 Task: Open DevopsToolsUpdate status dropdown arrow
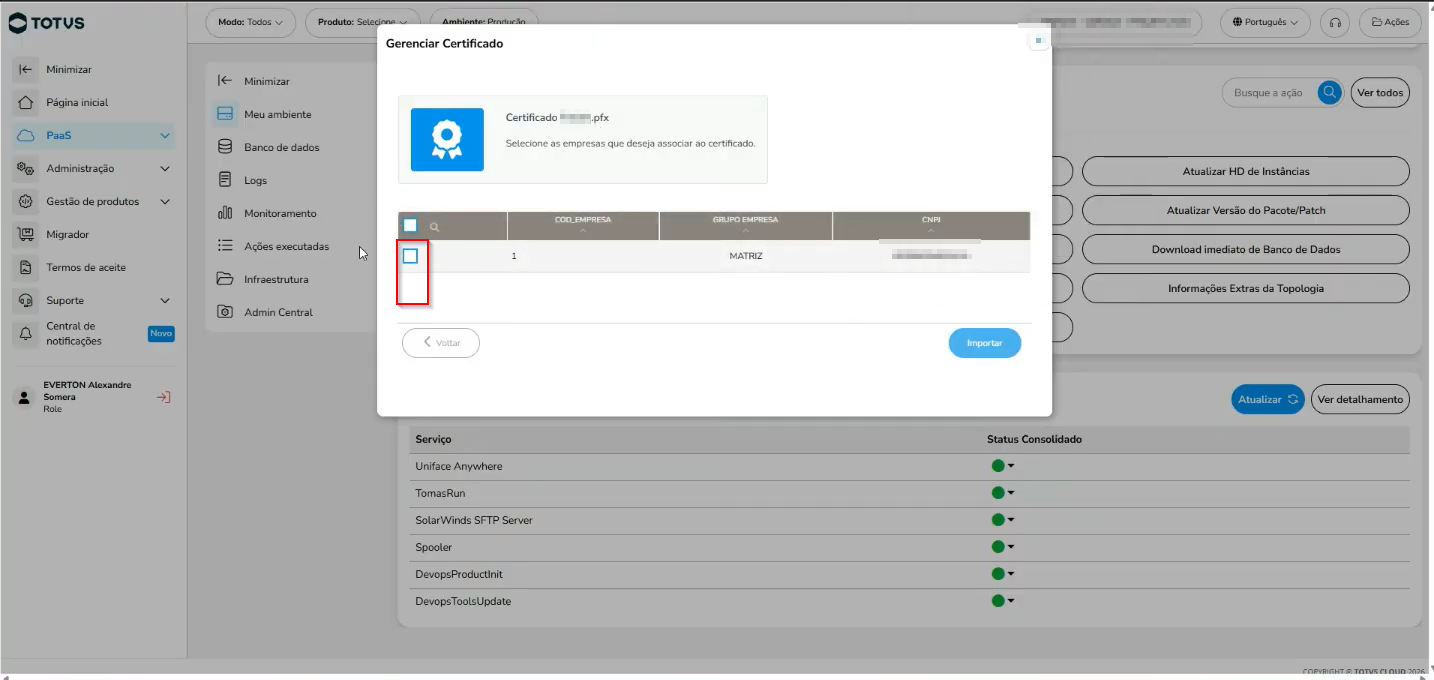click(1011, 601)
